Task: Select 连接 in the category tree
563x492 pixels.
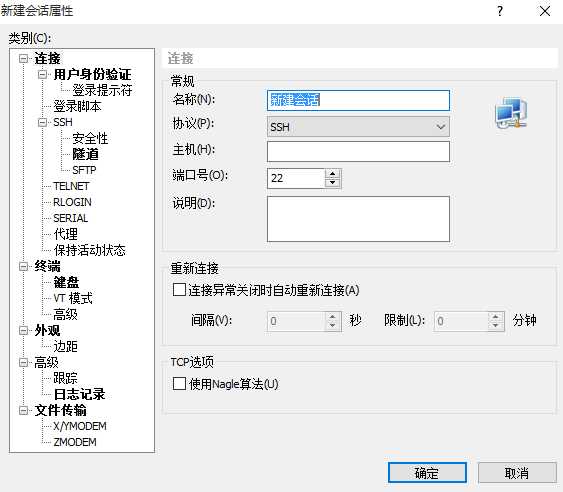Action: [47, 59]
